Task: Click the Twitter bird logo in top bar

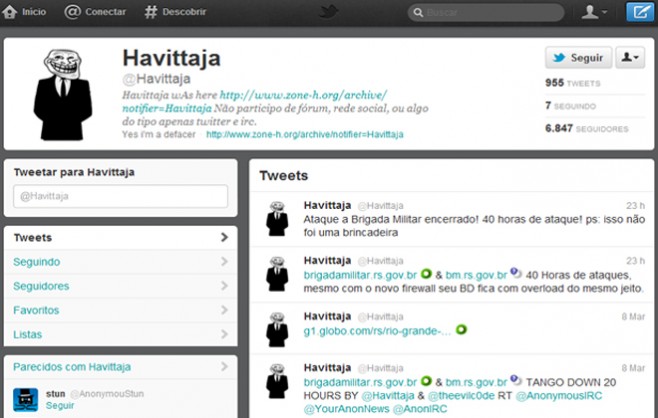Action: pos(329,12)
